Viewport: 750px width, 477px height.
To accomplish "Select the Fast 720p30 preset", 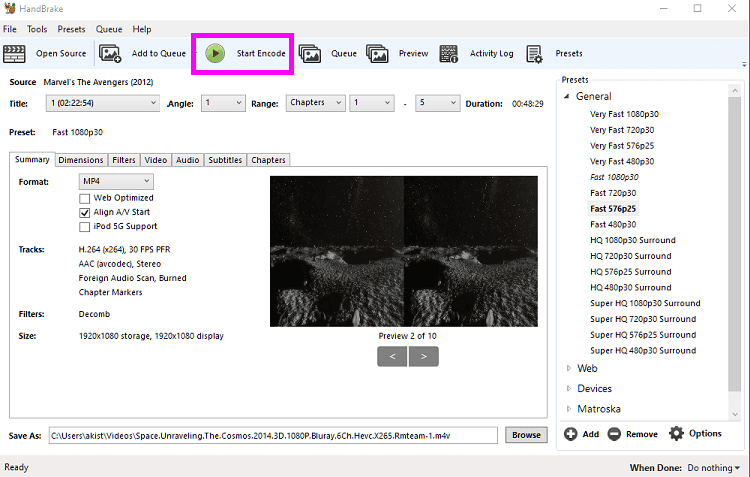I will [613, 193].
